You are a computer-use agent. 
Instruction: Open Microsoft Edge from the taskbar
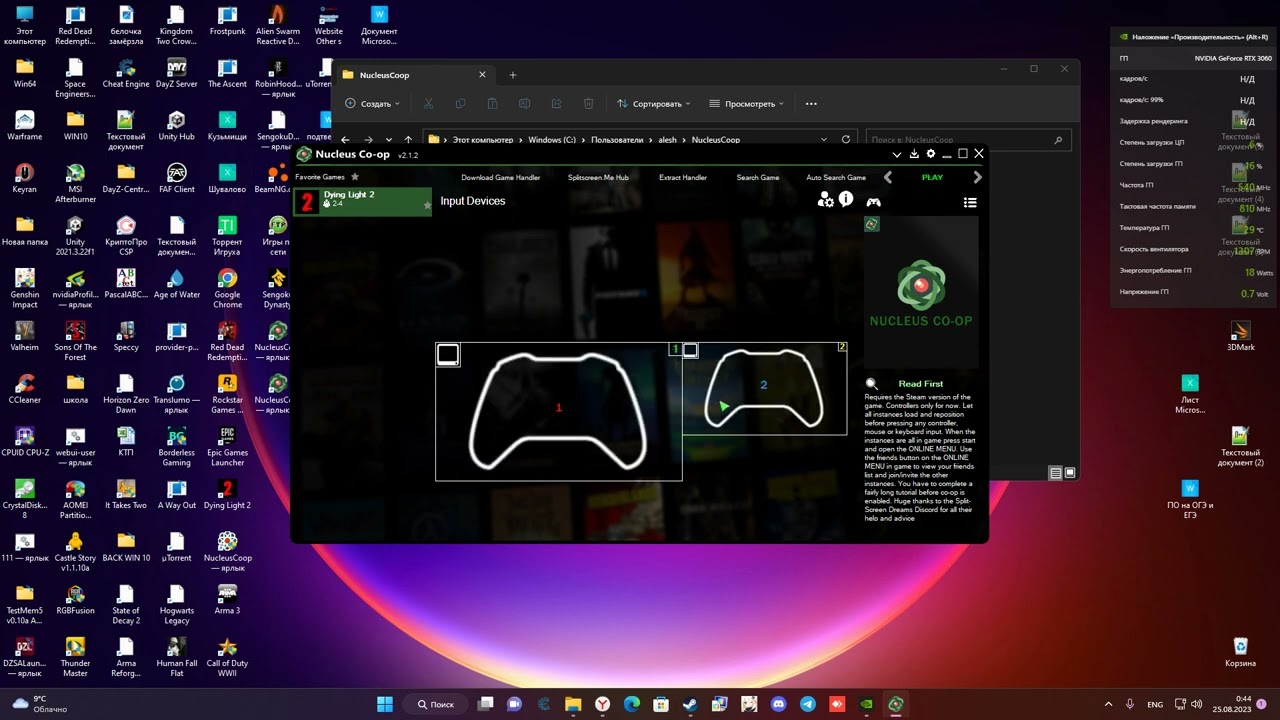click(632, 704)
